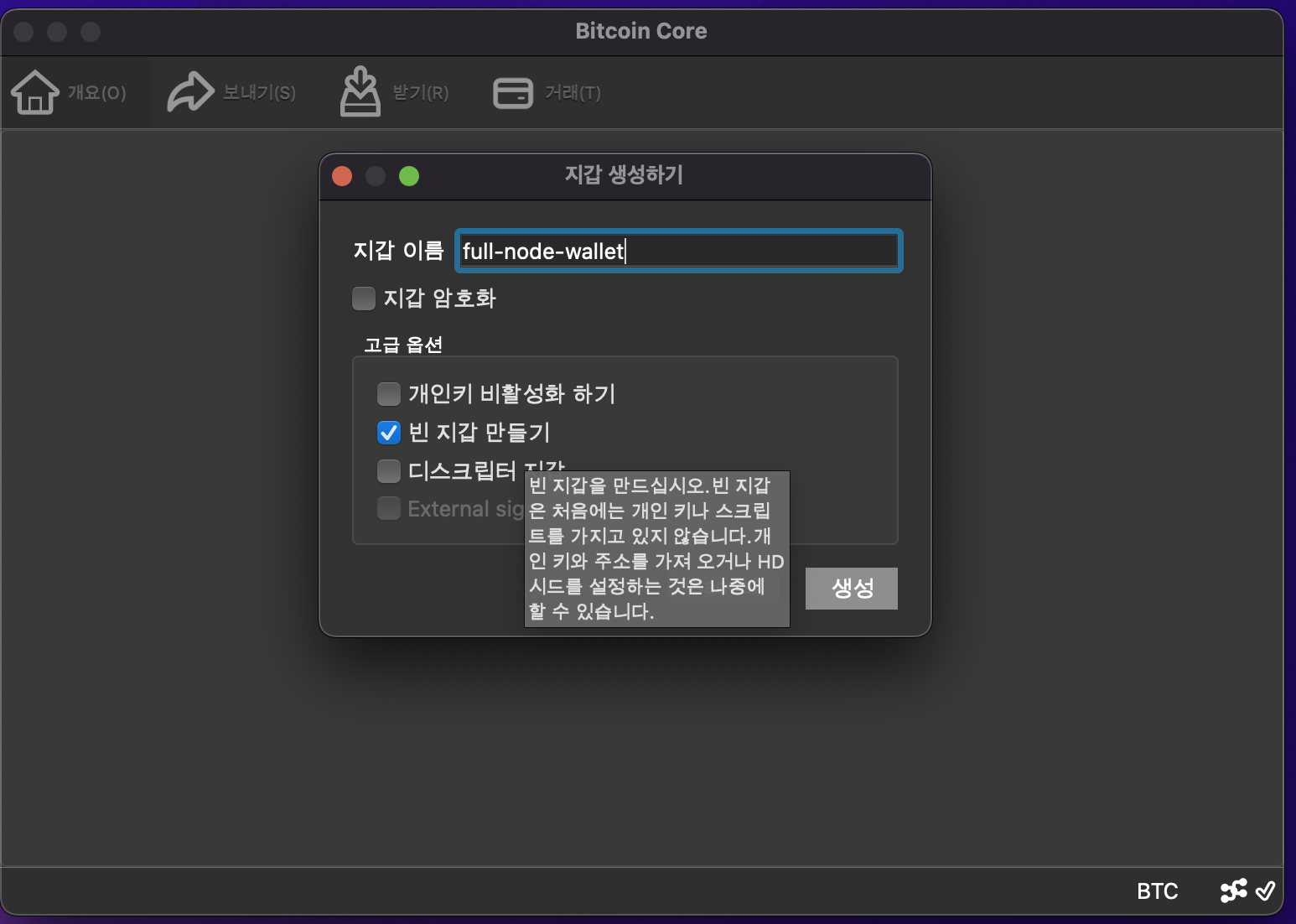Image resolution: width=1296 pixels, height=924 pixels.
Task: Click the sync checkmark icon in status bar
Action: 1266,890
